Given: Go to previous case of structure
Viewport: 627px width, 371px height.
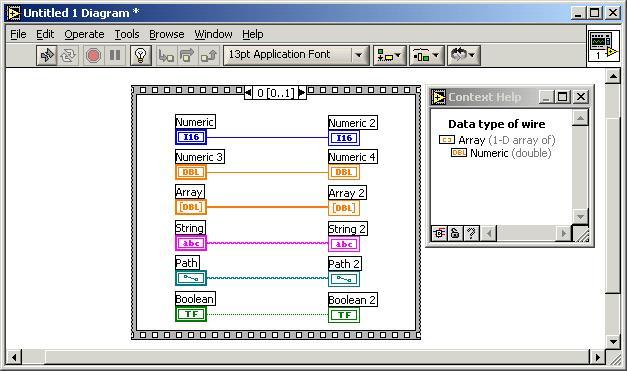Looking at the screenshot, I should [x=248, y=93].
